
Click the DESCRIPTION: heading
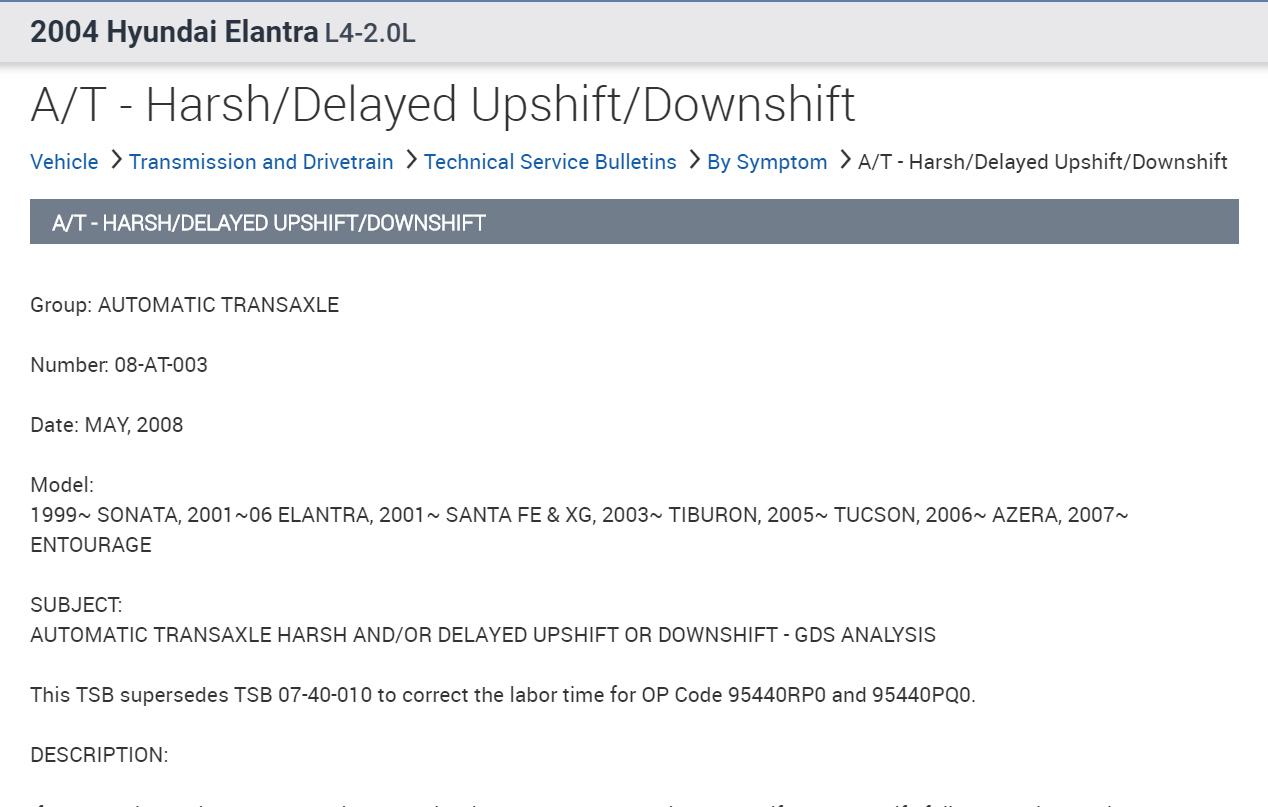pos(99,755)
